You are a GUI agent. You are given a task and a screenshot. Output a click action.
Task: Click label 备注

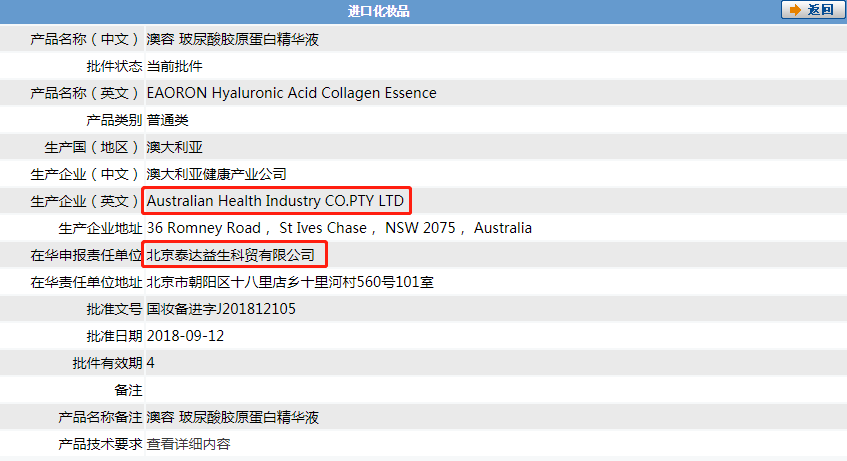[129, 390]
